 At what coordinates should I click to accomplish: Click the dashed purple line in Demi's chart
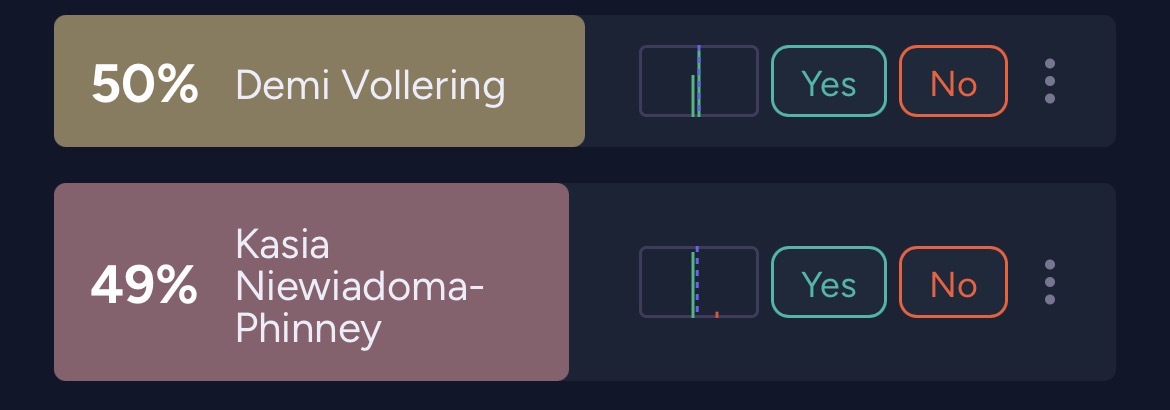699,81
